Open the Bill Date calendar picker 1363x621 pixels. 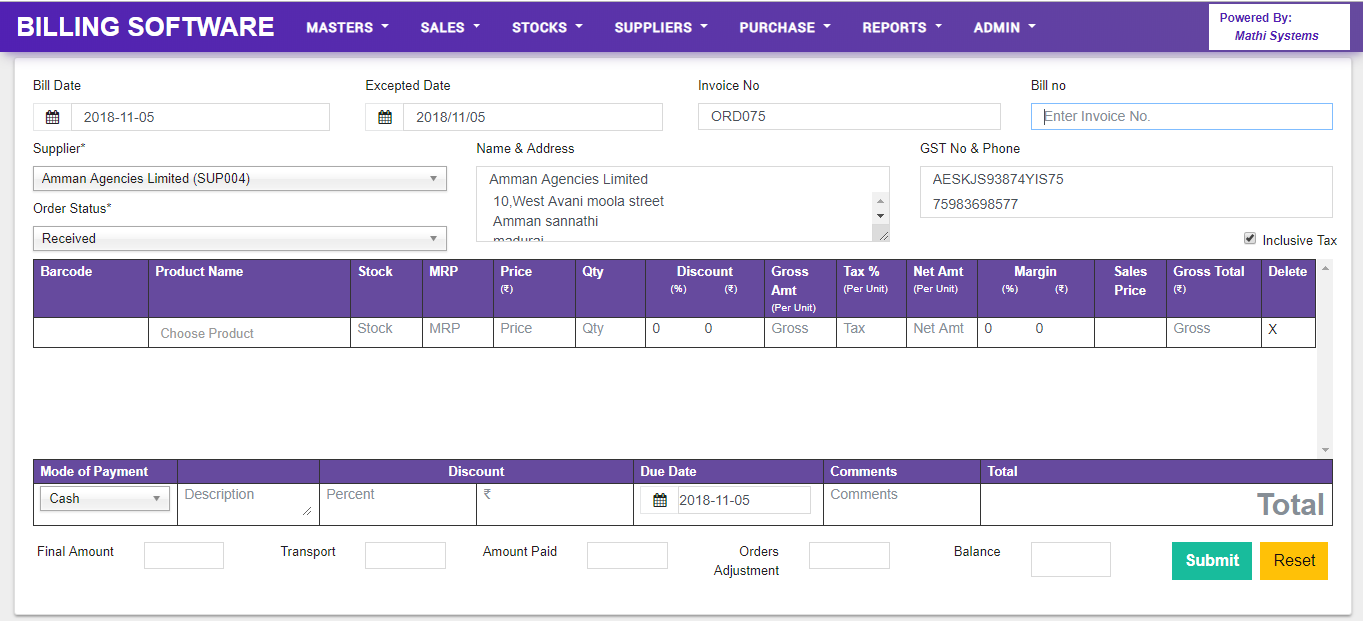coord(51,117)
